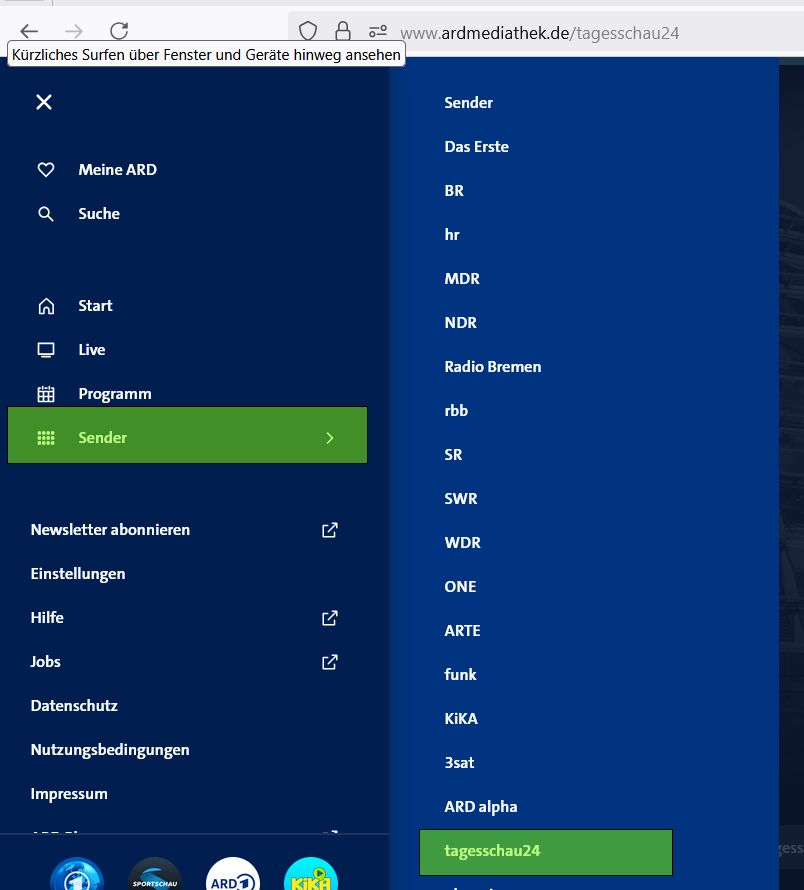Open Jobs link
This screenshot has width=804, height=890.
click(x=45, y=662)
